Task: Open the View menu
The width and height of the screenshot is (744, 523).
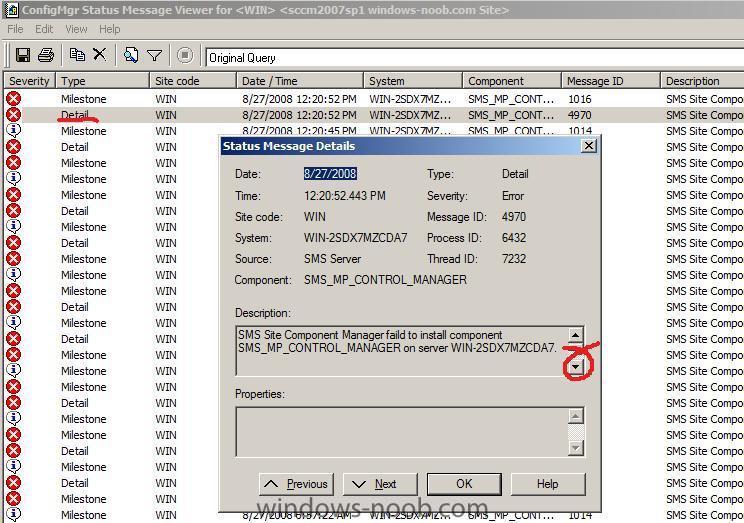Action: pyautogui.click(x=76, y=29)
